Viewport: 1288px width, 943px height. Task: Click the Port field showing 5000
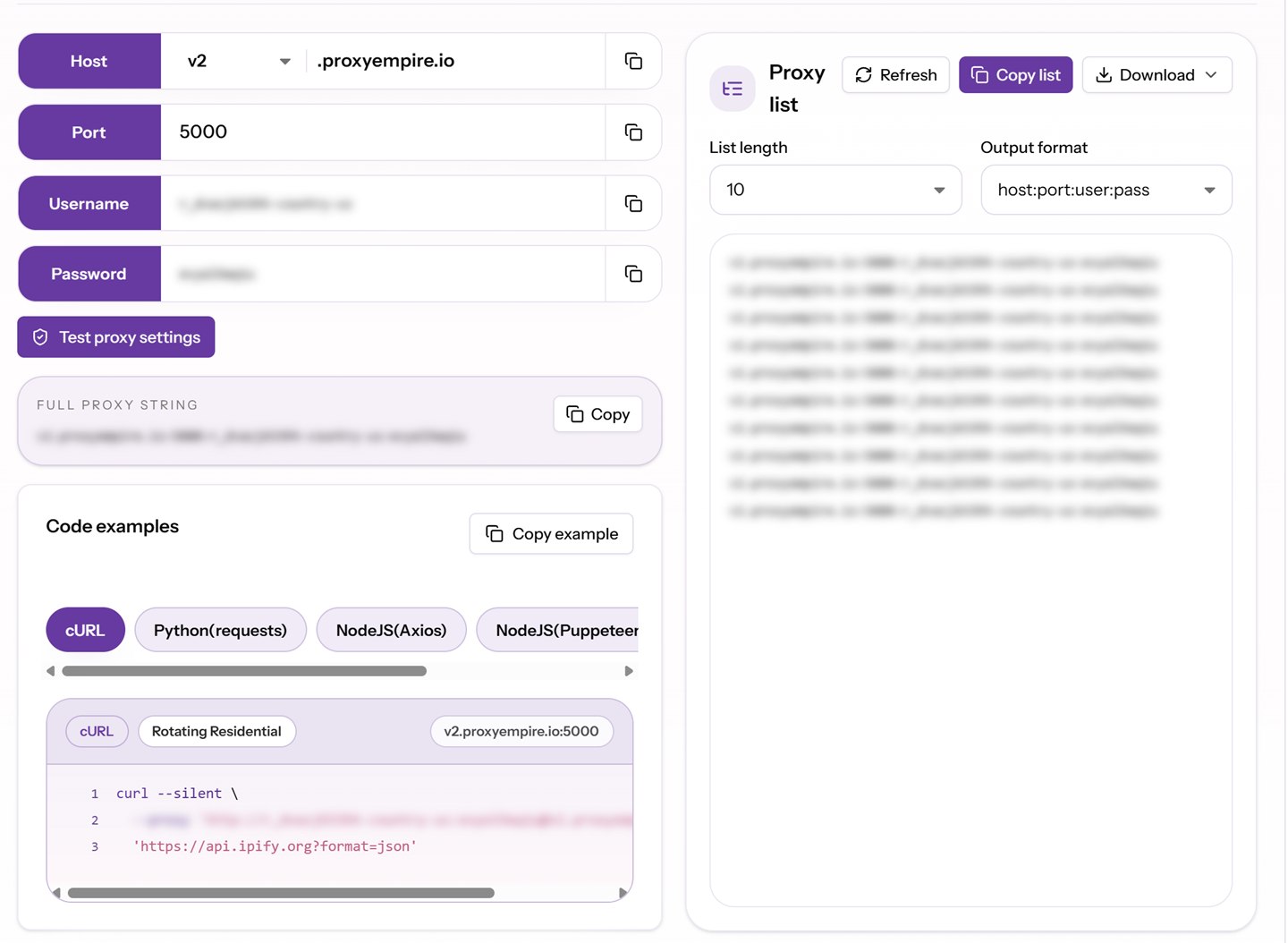point(383,132)
